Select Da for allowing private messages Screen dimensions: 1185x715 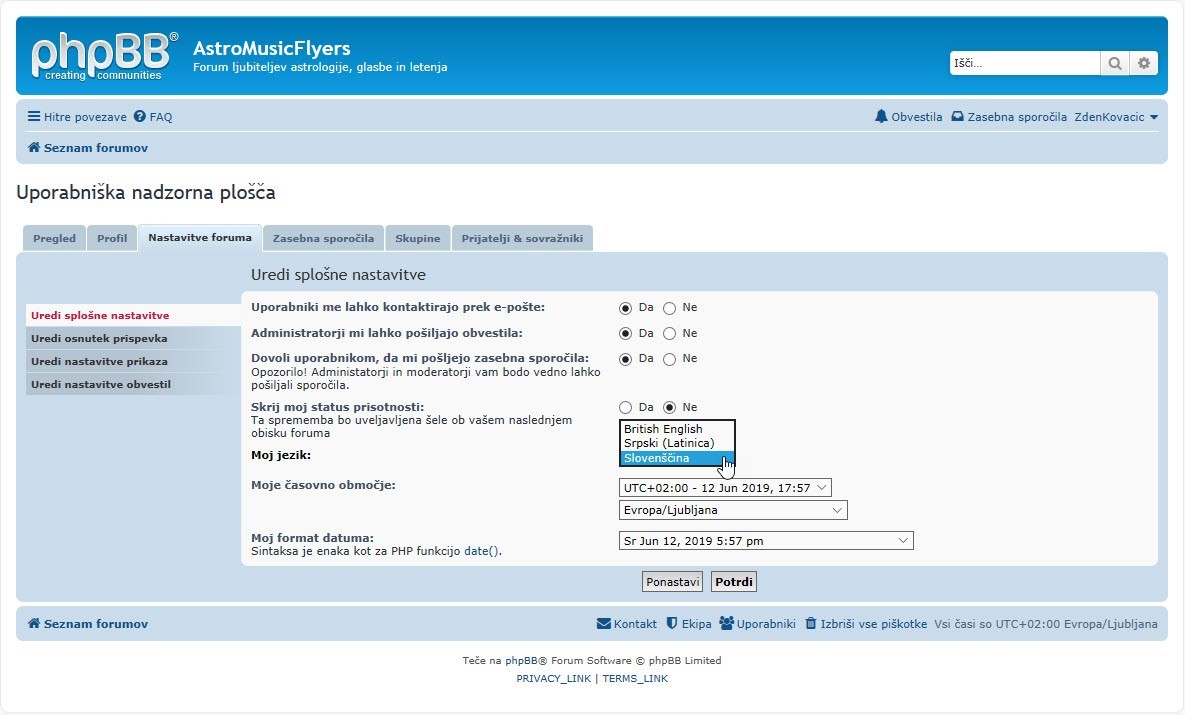[x=625, y=360]
